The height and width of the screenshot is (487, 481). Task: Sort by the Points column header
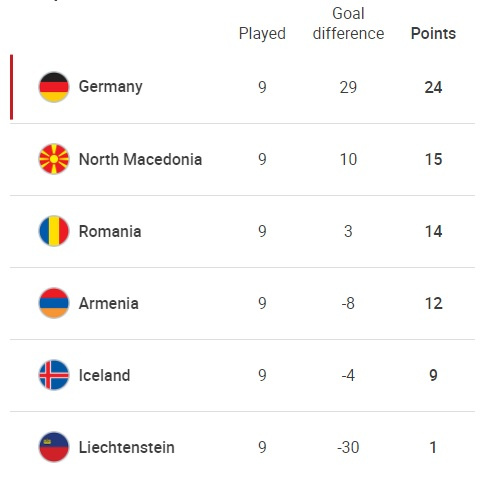pyautogui.click(x=433, y=33)
